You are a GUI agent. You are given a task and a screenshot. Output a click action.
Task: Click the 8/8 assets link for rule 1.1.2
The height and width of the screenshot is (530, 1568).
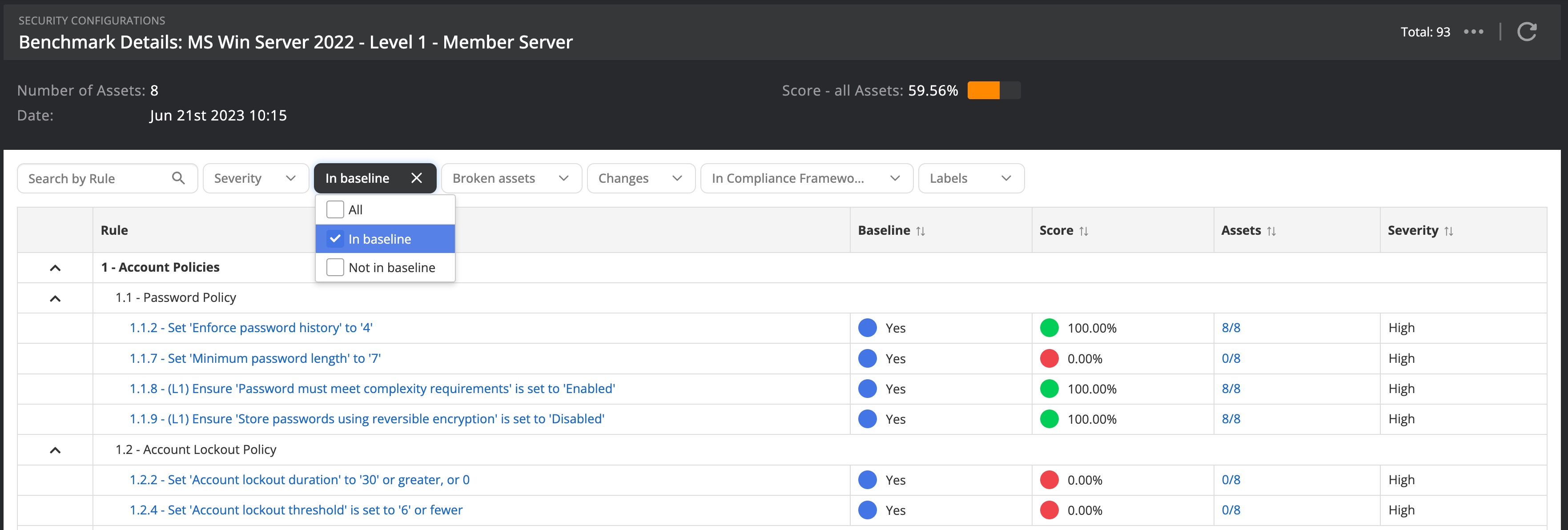pos(1230,327)
